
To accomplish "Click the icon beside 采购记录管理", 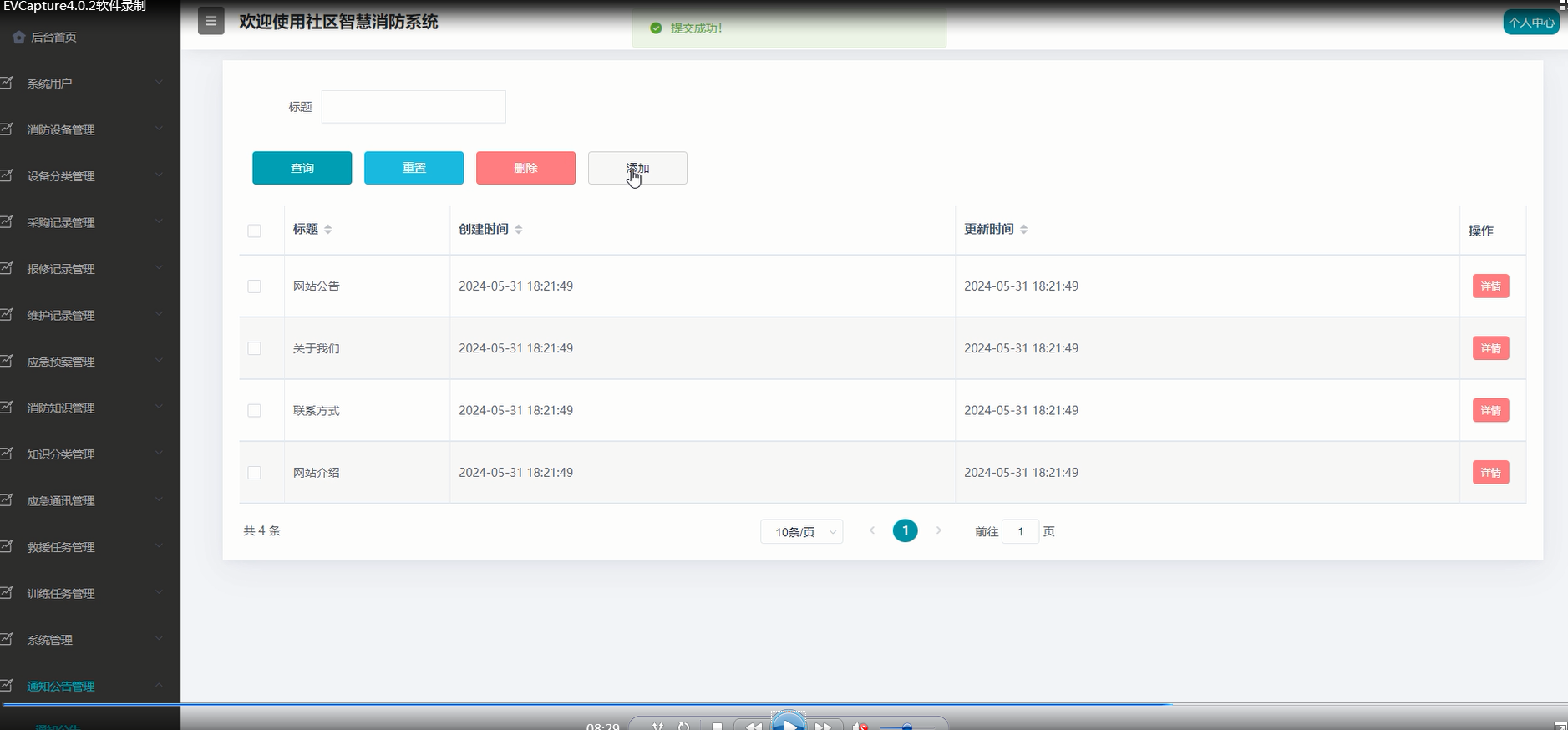I will point(7,222).
